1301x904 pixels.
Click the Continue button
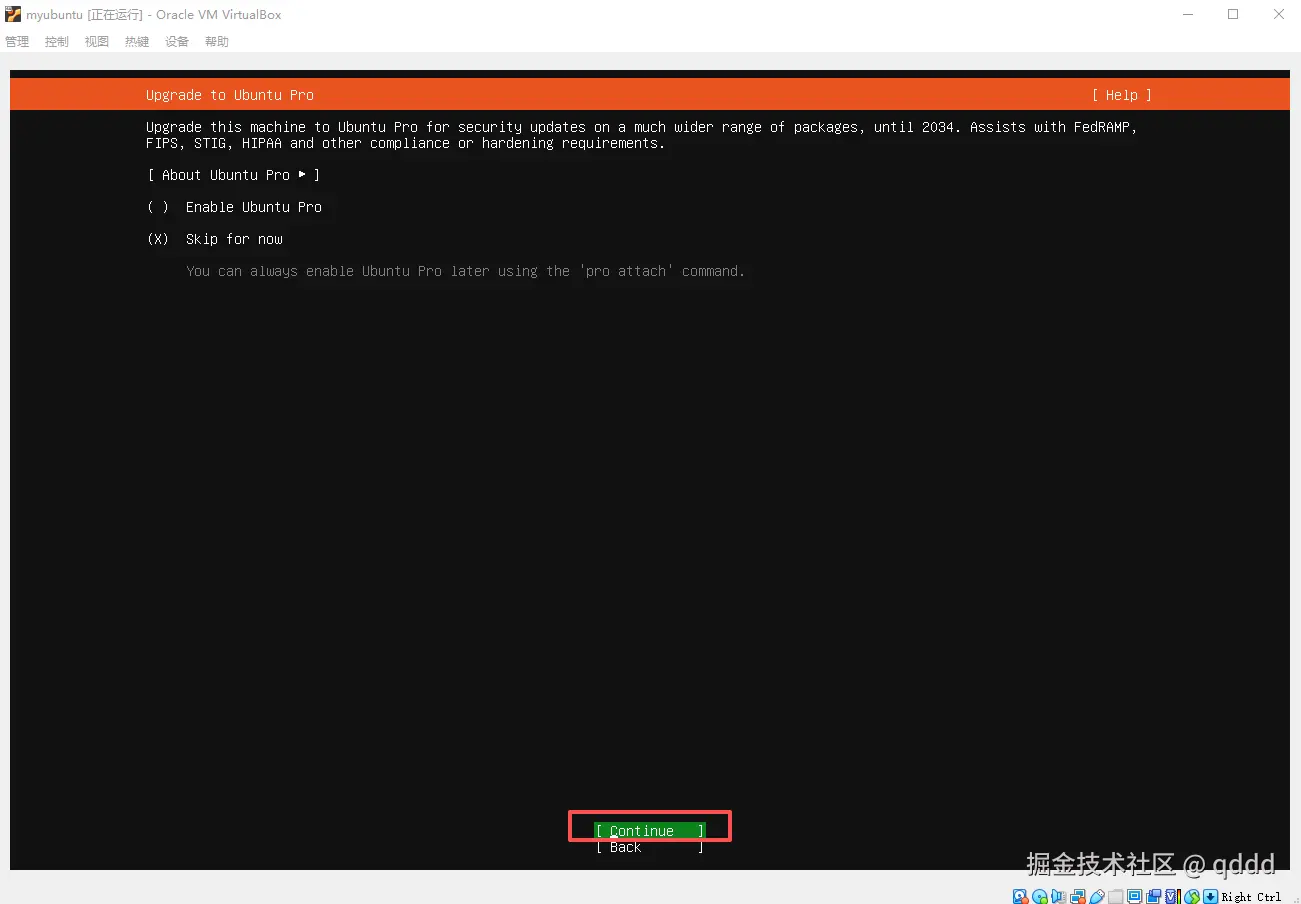(650, 831)
